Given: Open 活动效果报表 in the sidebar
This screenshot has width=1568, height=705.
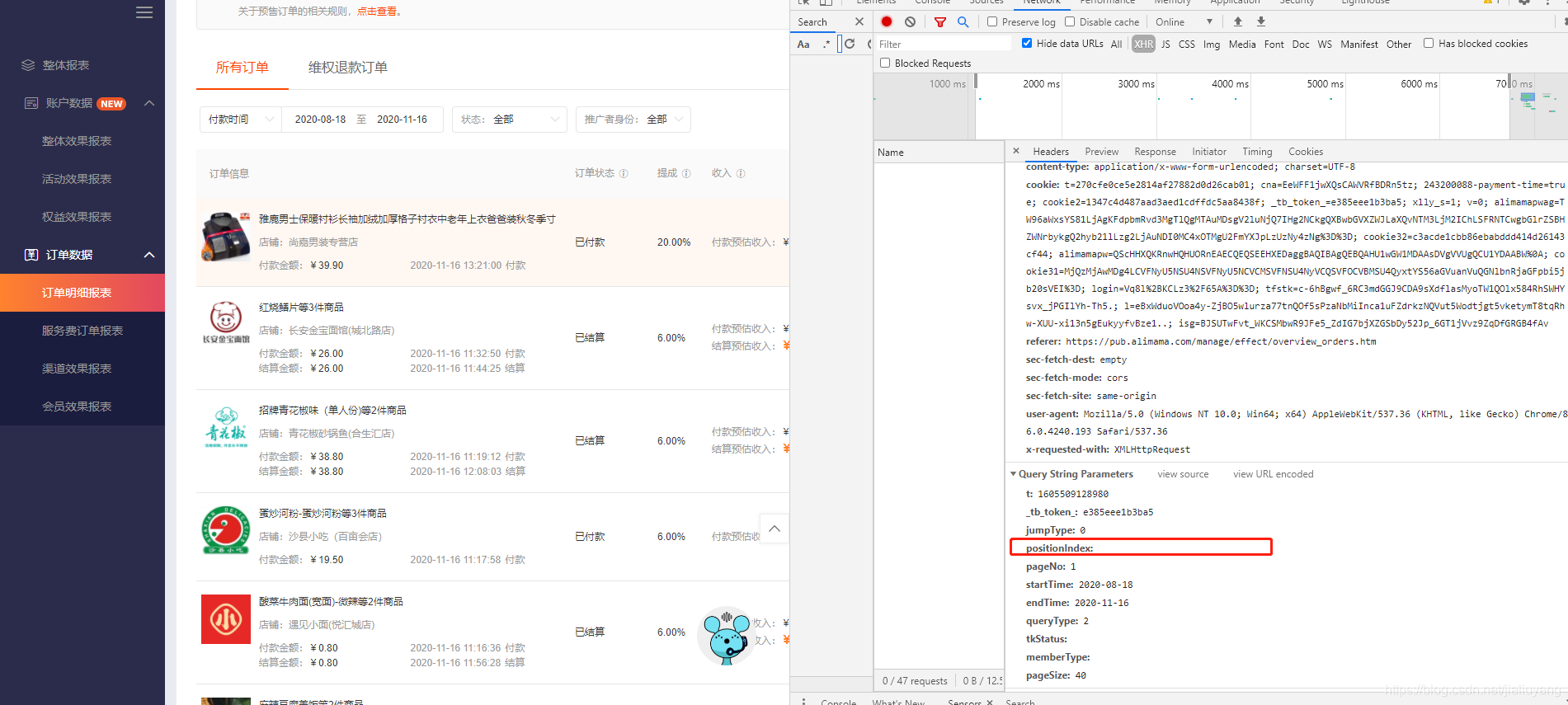Looking at the screenshot, I should [x=77, y=179].
